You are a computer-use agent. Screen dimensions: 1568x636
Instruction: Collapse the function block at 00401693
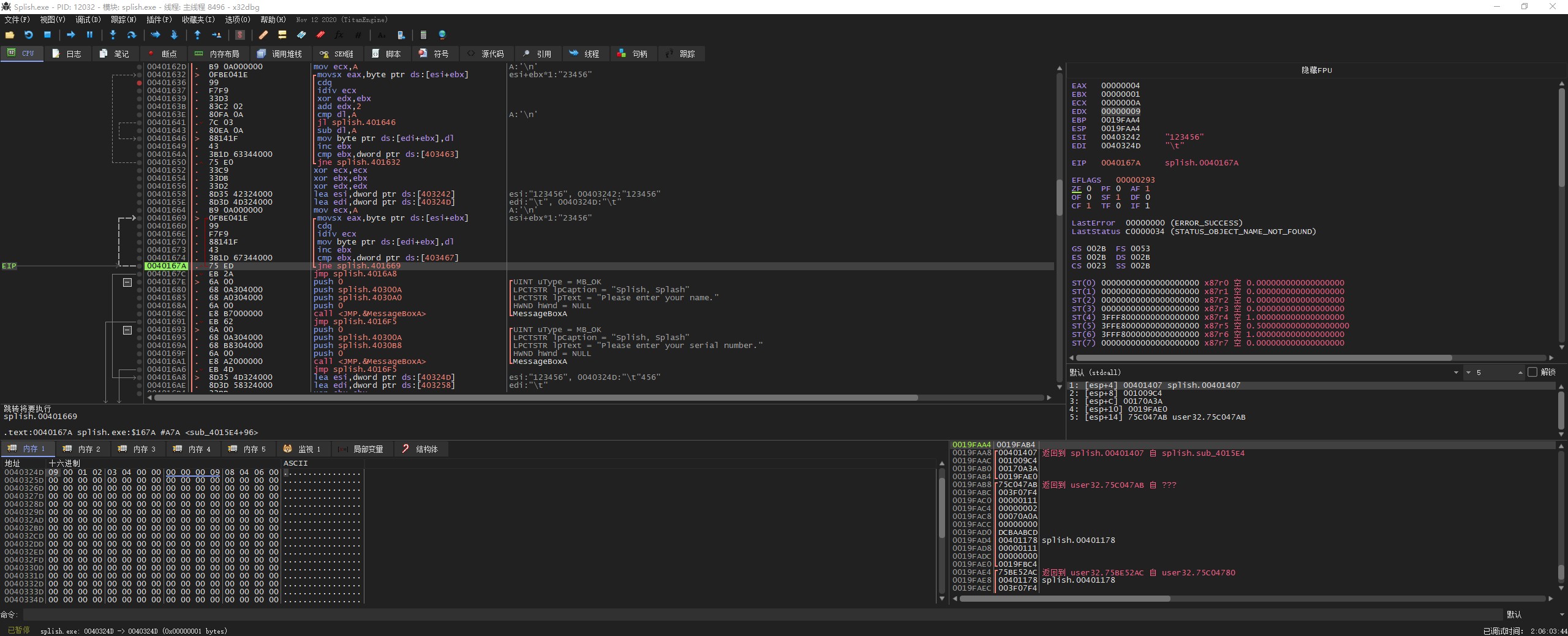127,330
